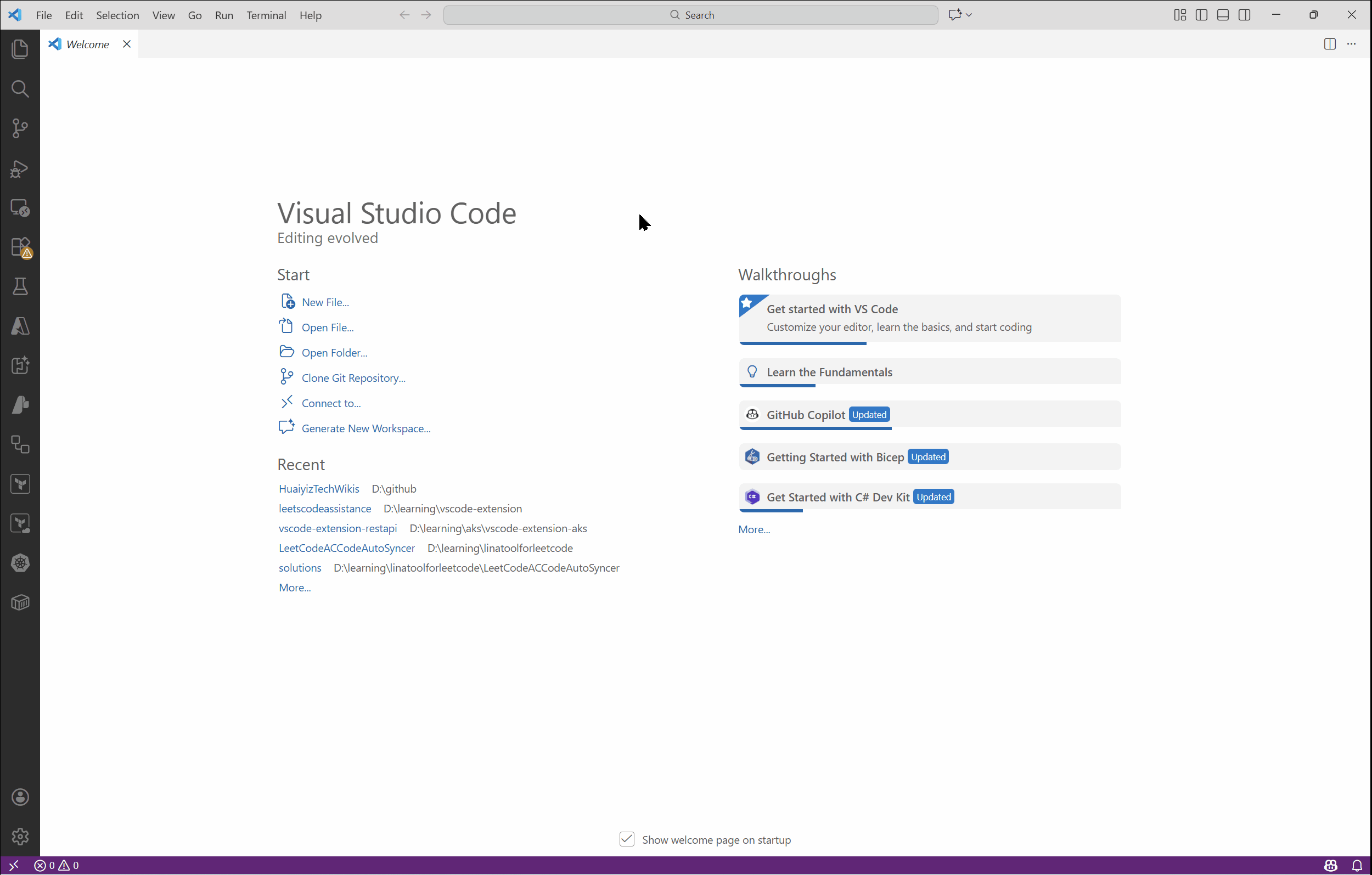Open the Run and Debug view

pyautogui.click(x=20, y=168)
